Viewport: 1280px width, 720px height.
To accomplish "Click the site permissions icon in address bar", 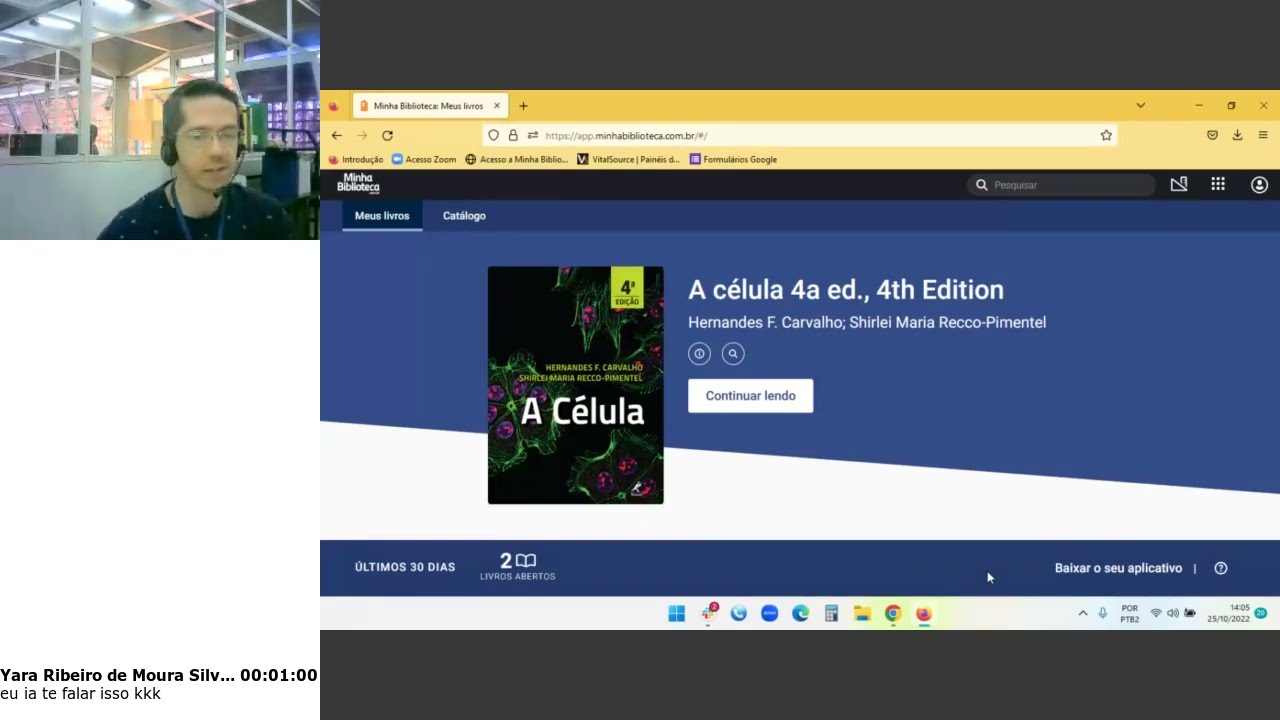I will 533,135.
